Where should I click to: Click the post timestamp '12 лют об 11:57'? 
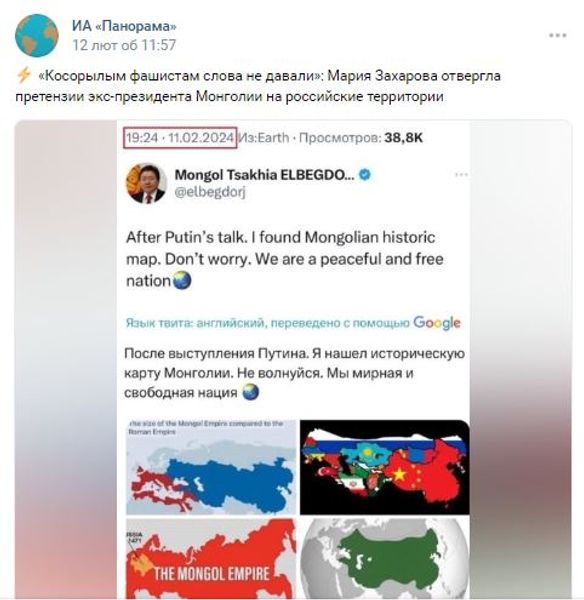(x=124, y=45)
